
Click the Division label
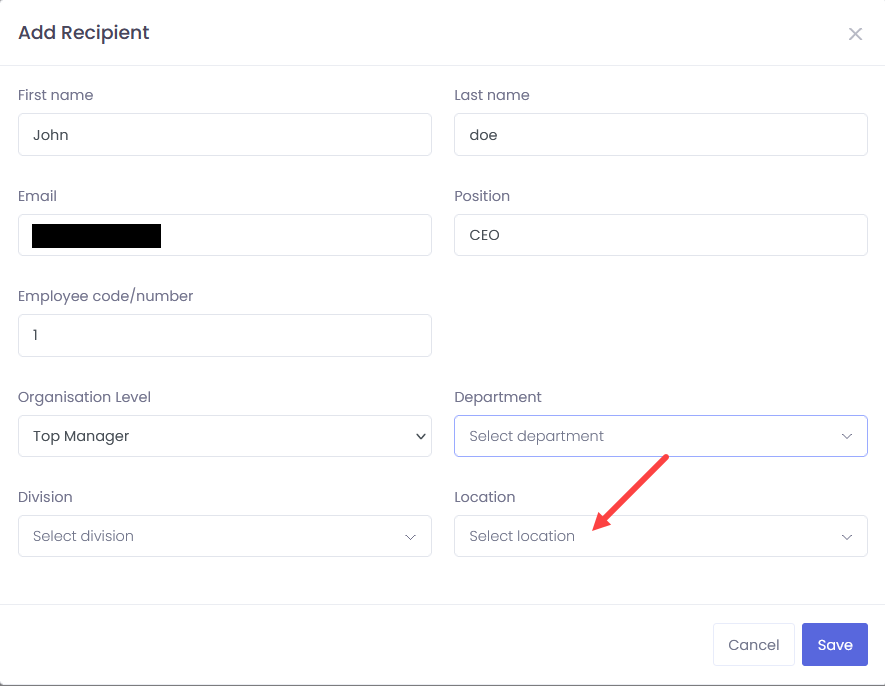tap(45, 497)
